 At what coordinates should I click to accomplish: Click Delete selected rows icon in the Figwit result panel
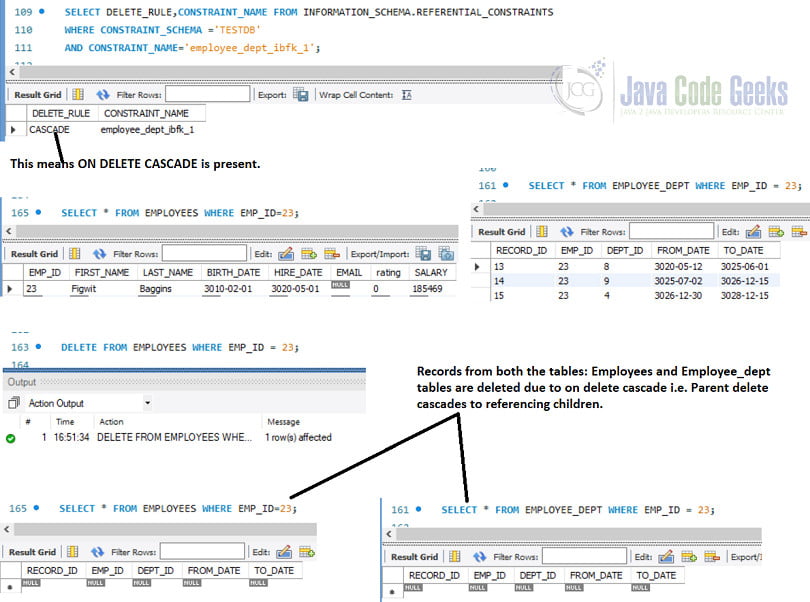[332, 254]
